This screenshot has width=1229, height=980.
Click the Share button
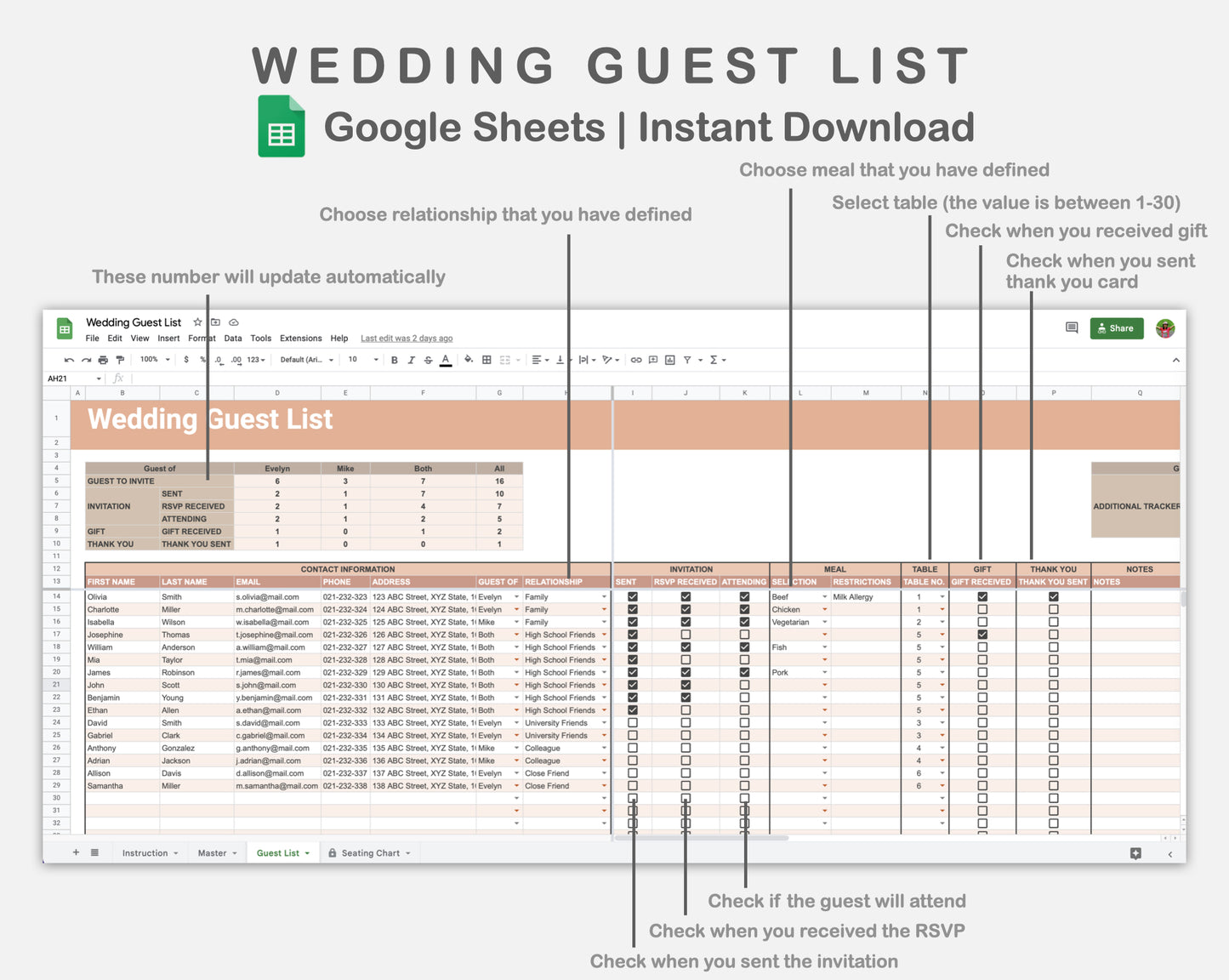[x=1116, y=328]
